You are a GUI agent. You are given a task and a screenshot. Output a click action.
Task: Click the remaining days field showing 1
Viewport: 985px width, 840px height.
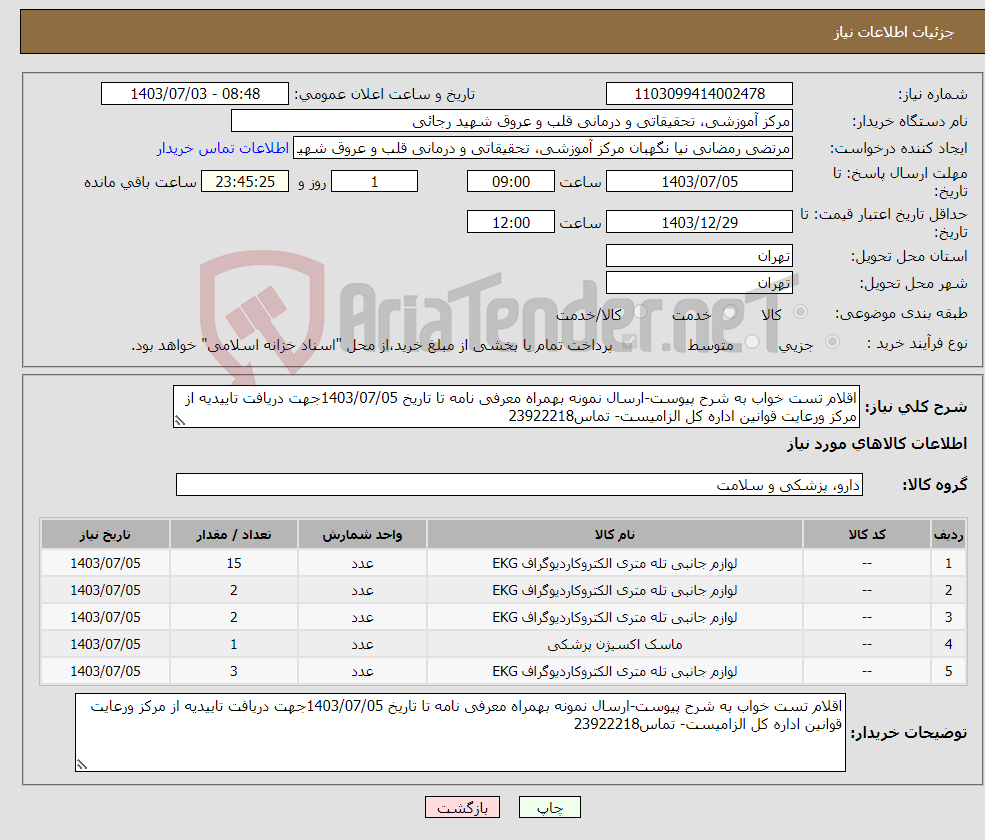click(374, 182)
